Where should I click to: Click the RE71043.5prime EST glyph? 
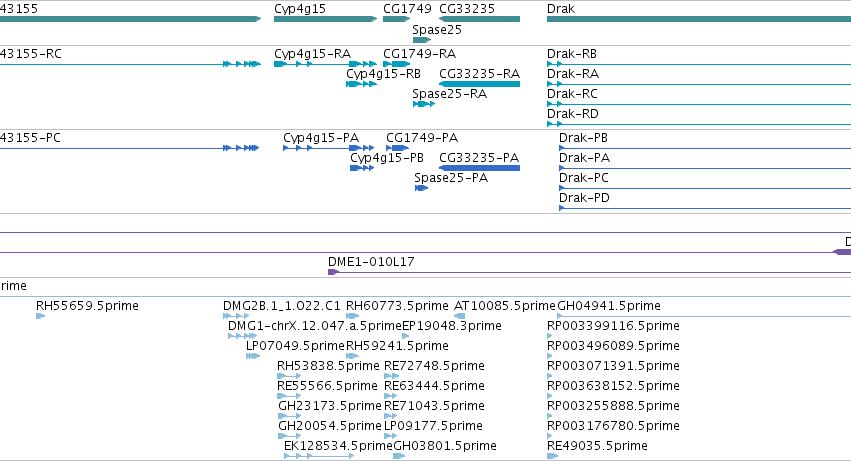point(391,416)
